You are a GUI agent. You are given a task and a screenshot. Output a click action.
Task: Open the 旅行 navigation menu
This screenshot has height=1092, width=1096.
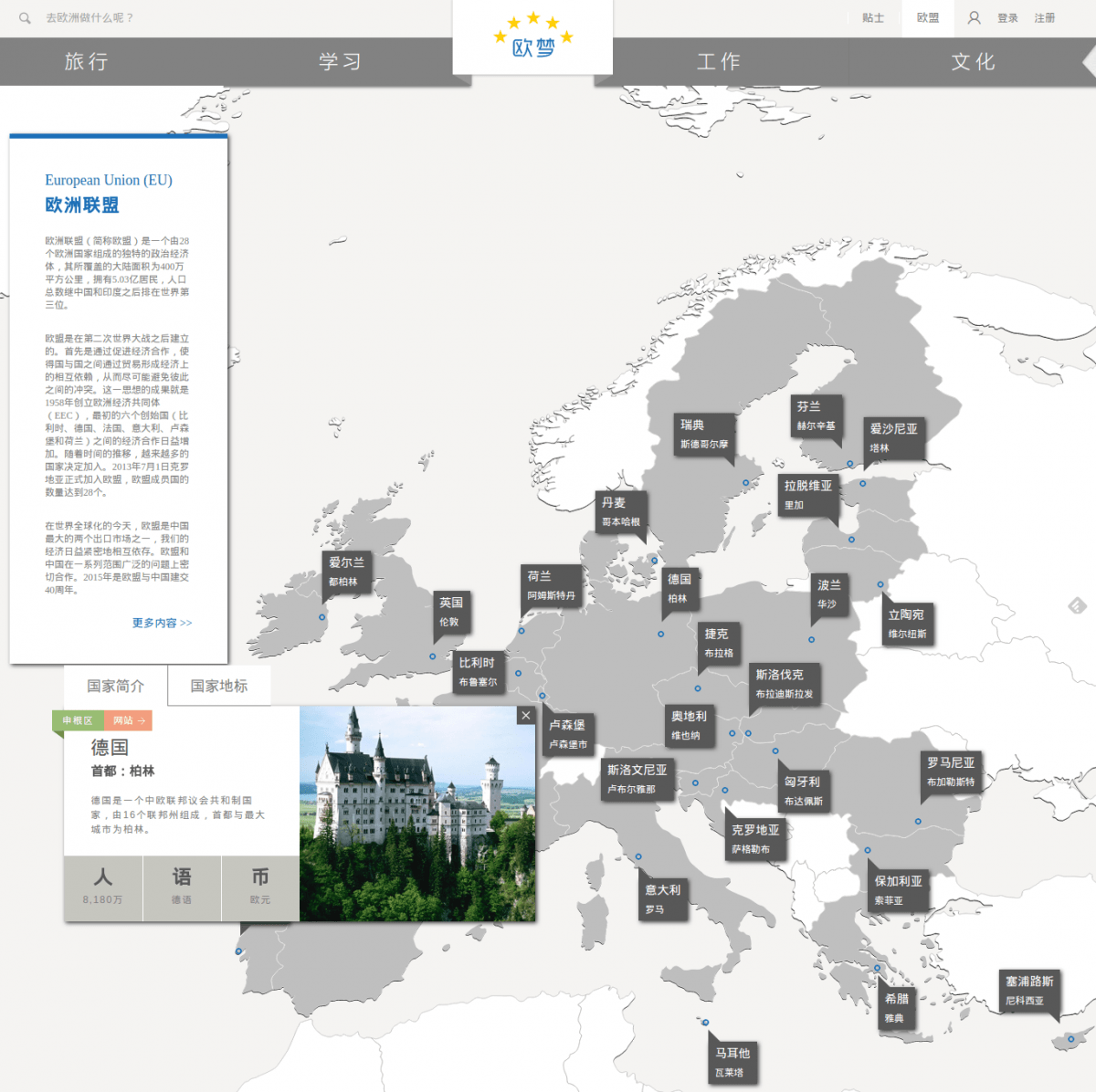coord(87,62)
